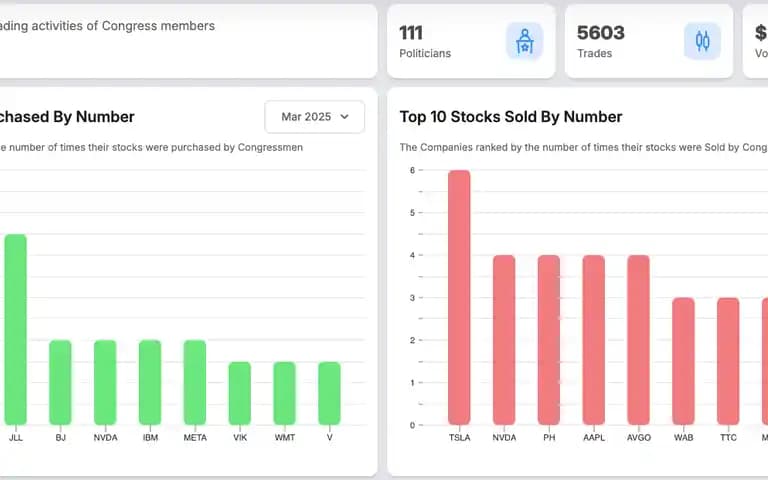Click the candlestick trades icon
Viewport: 768px width, 480px height.
(x=702, y=41)
